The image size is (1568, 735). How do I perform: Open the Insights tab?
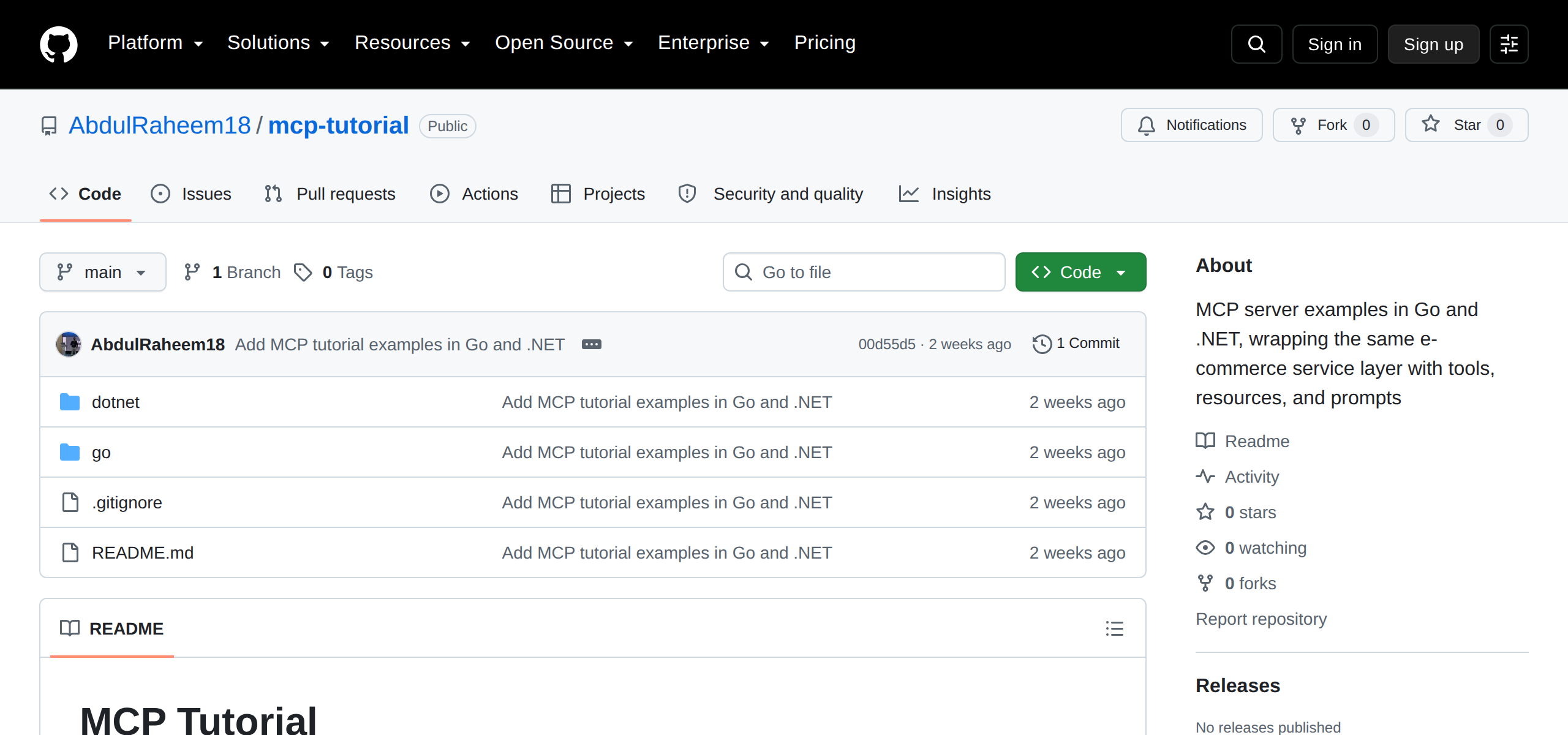click(x=944, y=194)
